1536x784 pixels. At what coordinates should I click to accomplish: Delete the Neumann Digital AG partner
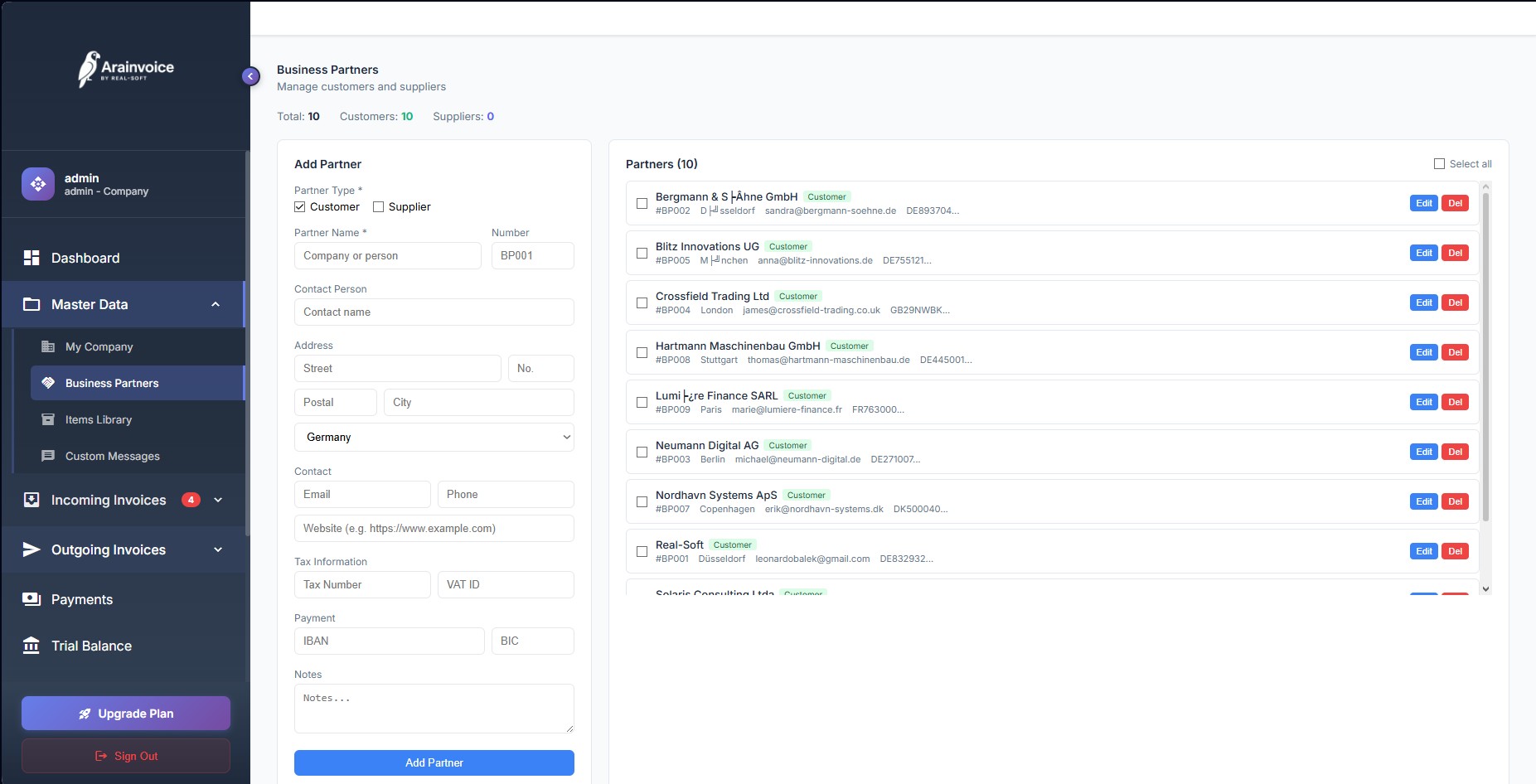(1455, 452)
